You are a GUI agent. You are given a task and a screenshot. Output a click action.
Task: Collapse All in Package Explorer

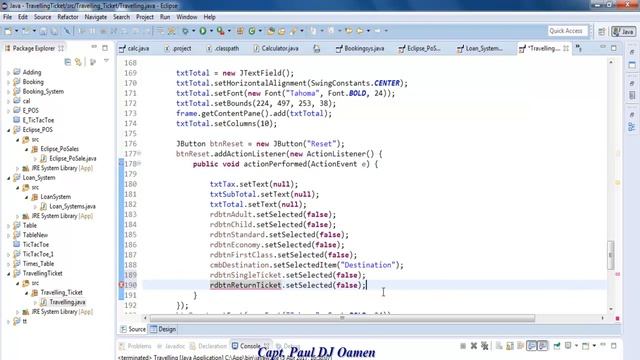pos(68,62)
